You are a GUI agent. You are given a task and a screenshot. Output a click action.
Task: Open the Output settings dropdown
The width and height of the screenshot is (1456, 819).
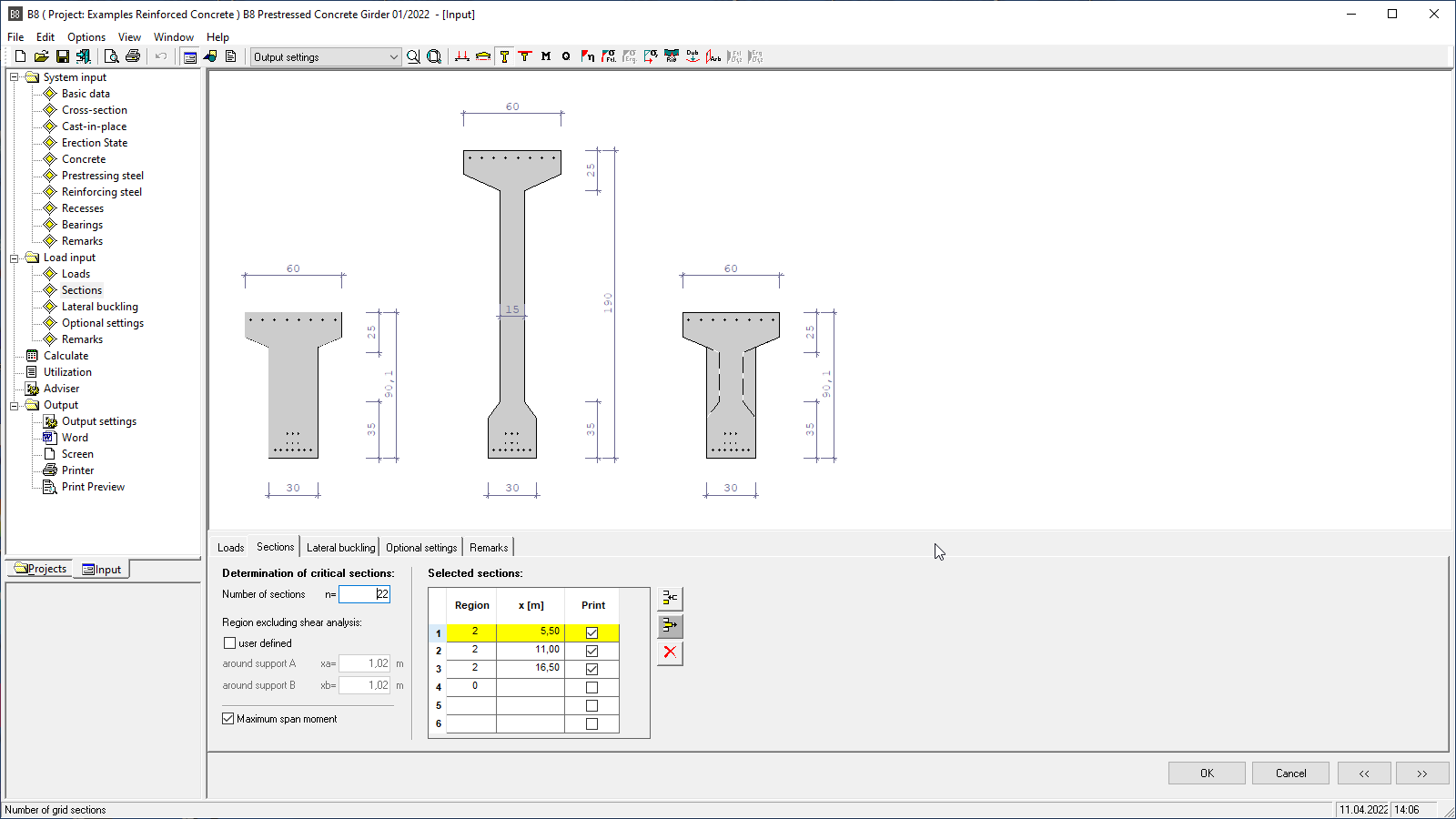click(x=326, y=56)
